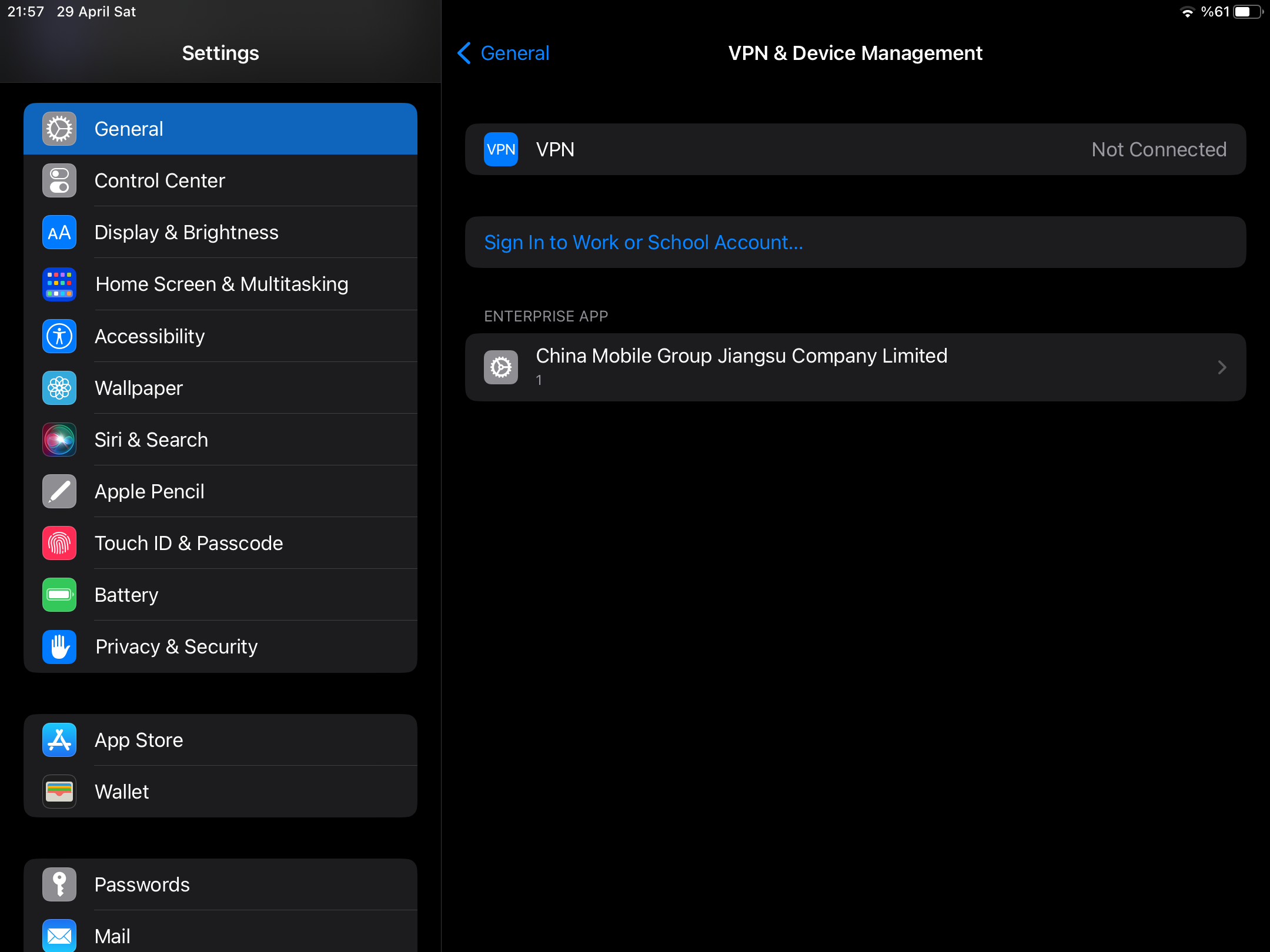Expand China Mobile Group profile chevron
The width and height of the screenshot is (1270, 952).
pos(1222,367)
